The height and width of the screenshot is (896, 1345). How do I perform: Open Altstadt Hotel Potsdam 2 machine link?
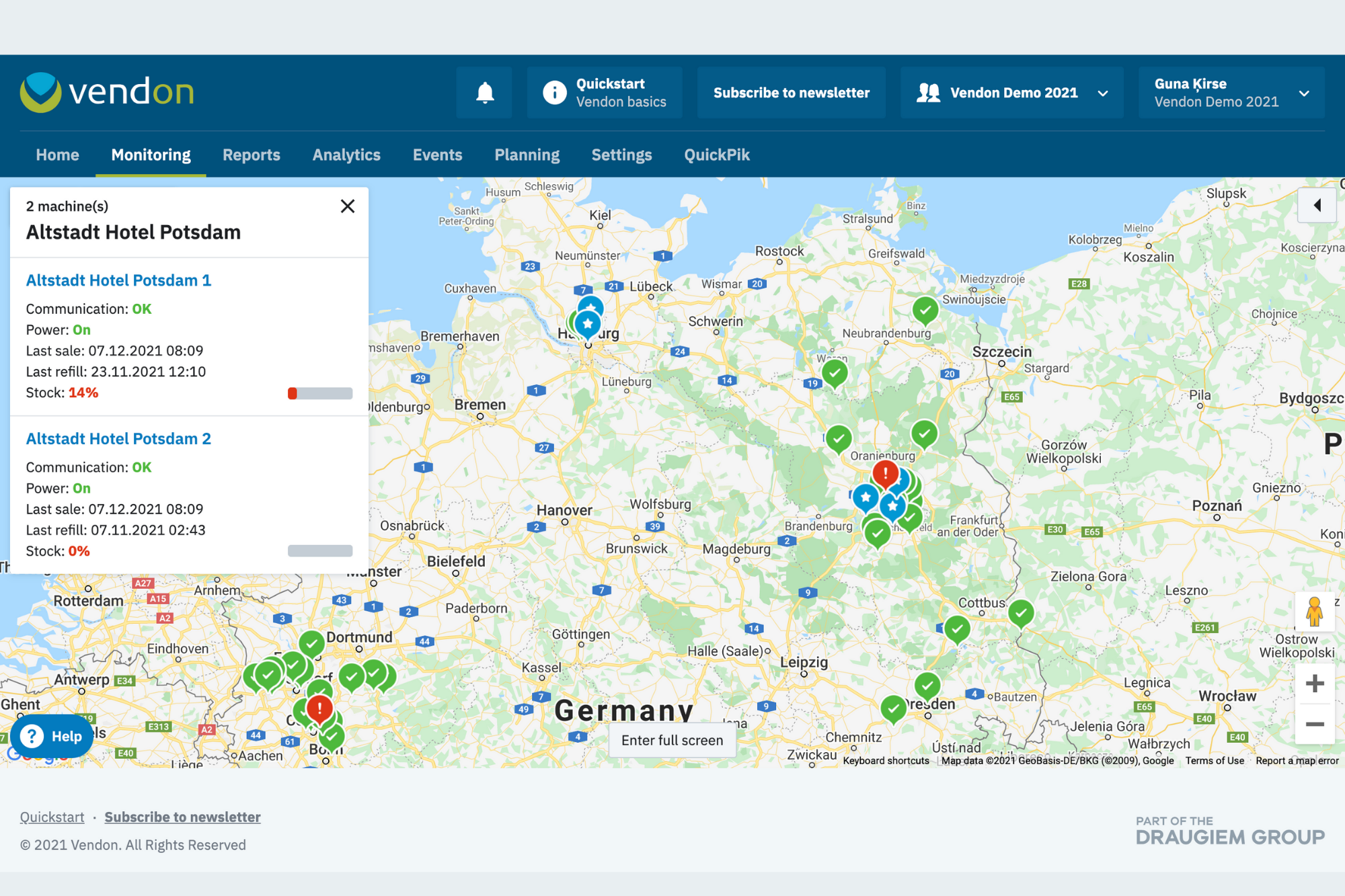(x=118, y=439)
